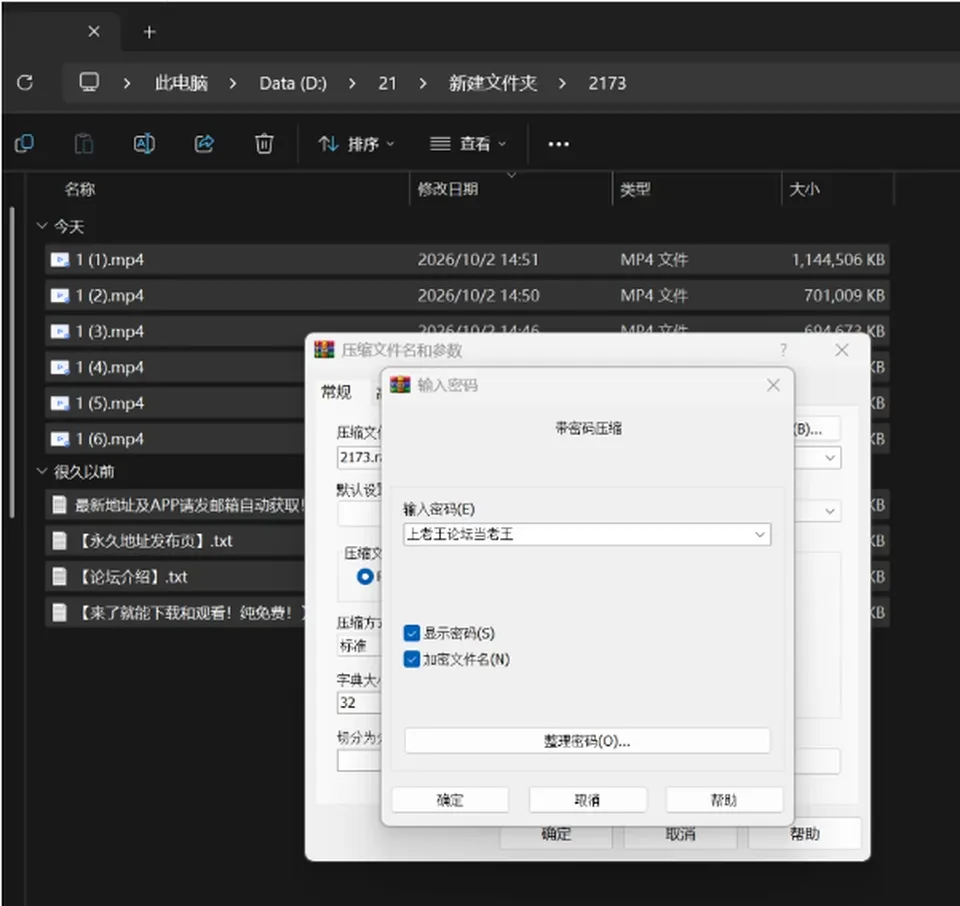Viewport: 960px width, 906px height.
Task: Click the WinRAR icon in 输入密码 dialog title
Action: click(x=400, y=385)
